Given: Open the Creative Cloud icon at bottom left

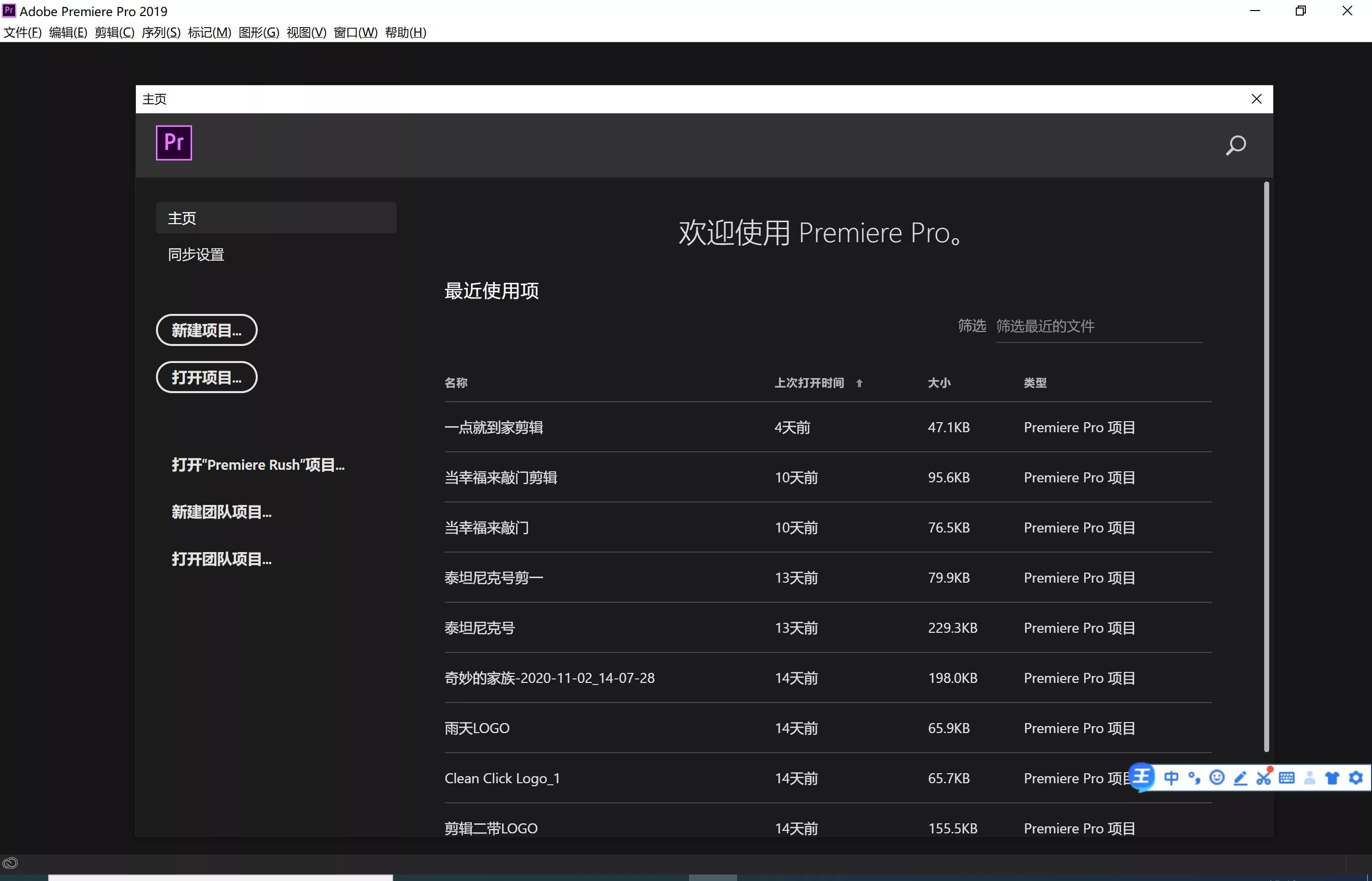Looking at the screenshot, I should pyautogui.click(x=10, y=862).
